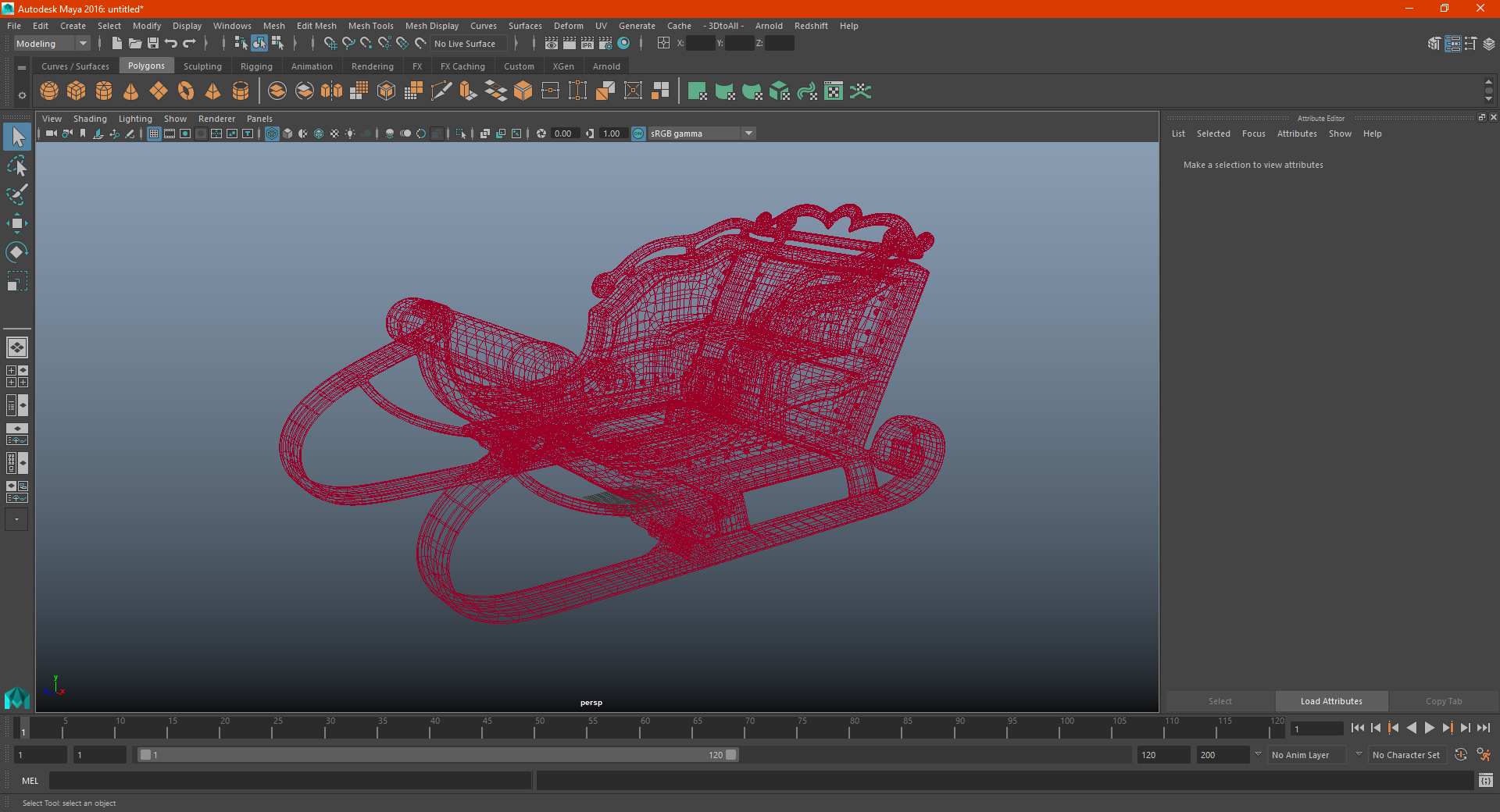
Task: Click the Multi-Cut knife shelf icon
Action: click(x=441, y=91)
